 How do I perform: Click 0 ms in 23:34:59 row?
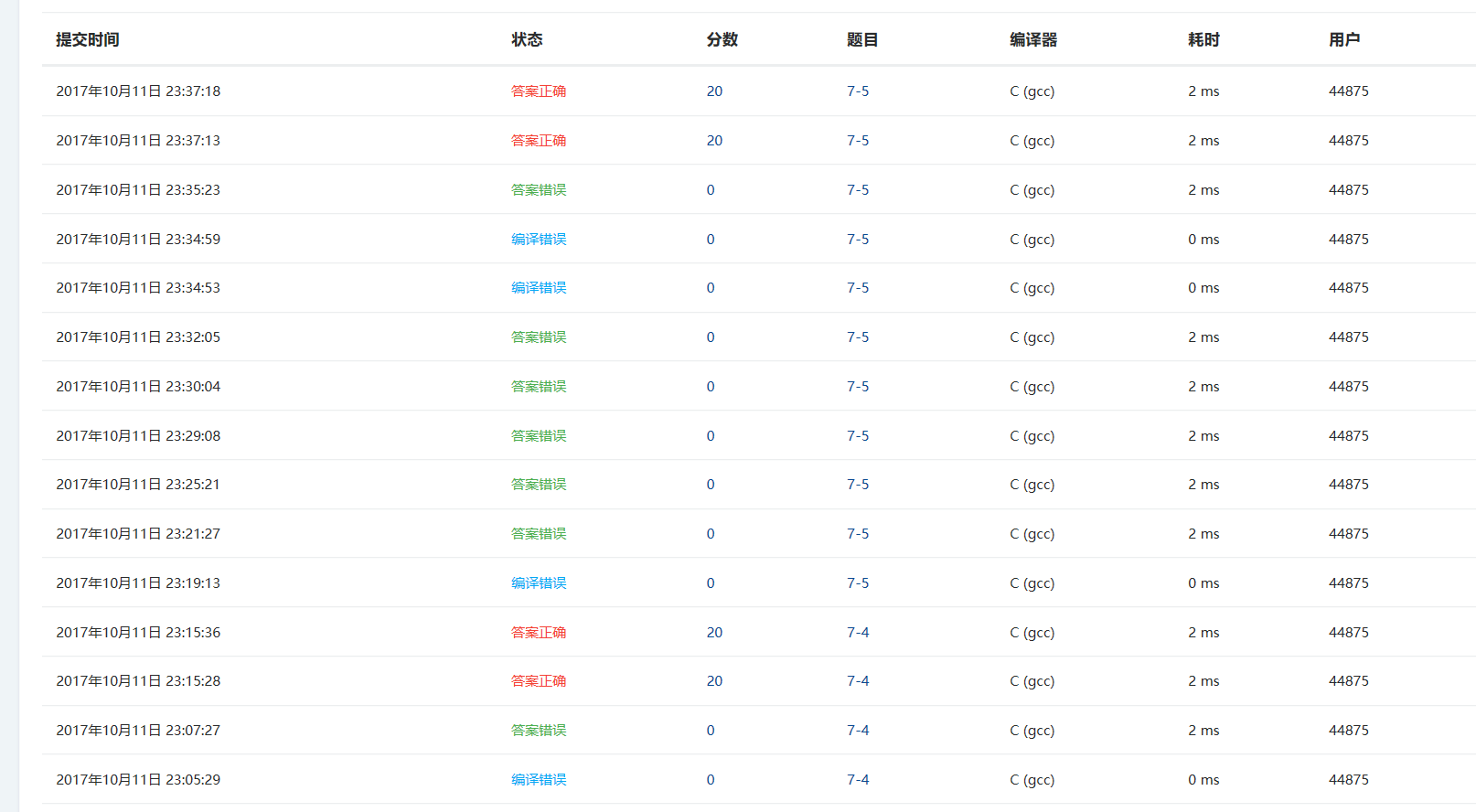point(1203,240)
